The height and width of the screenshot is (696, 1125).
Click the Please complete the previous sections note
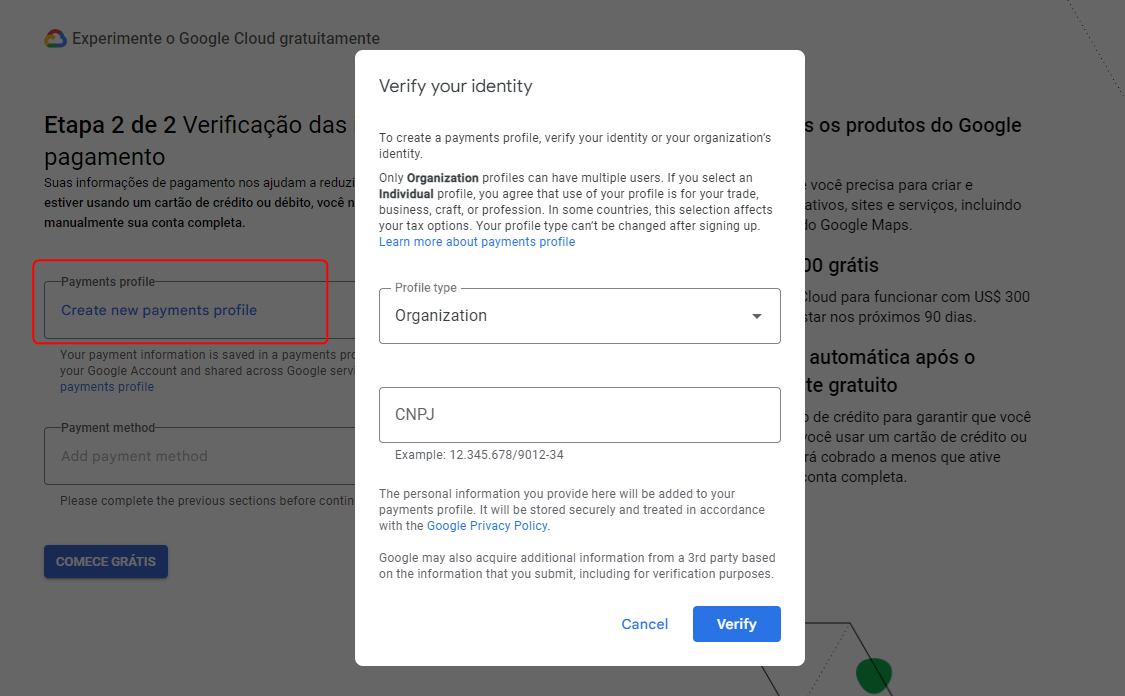coord(207,501)
